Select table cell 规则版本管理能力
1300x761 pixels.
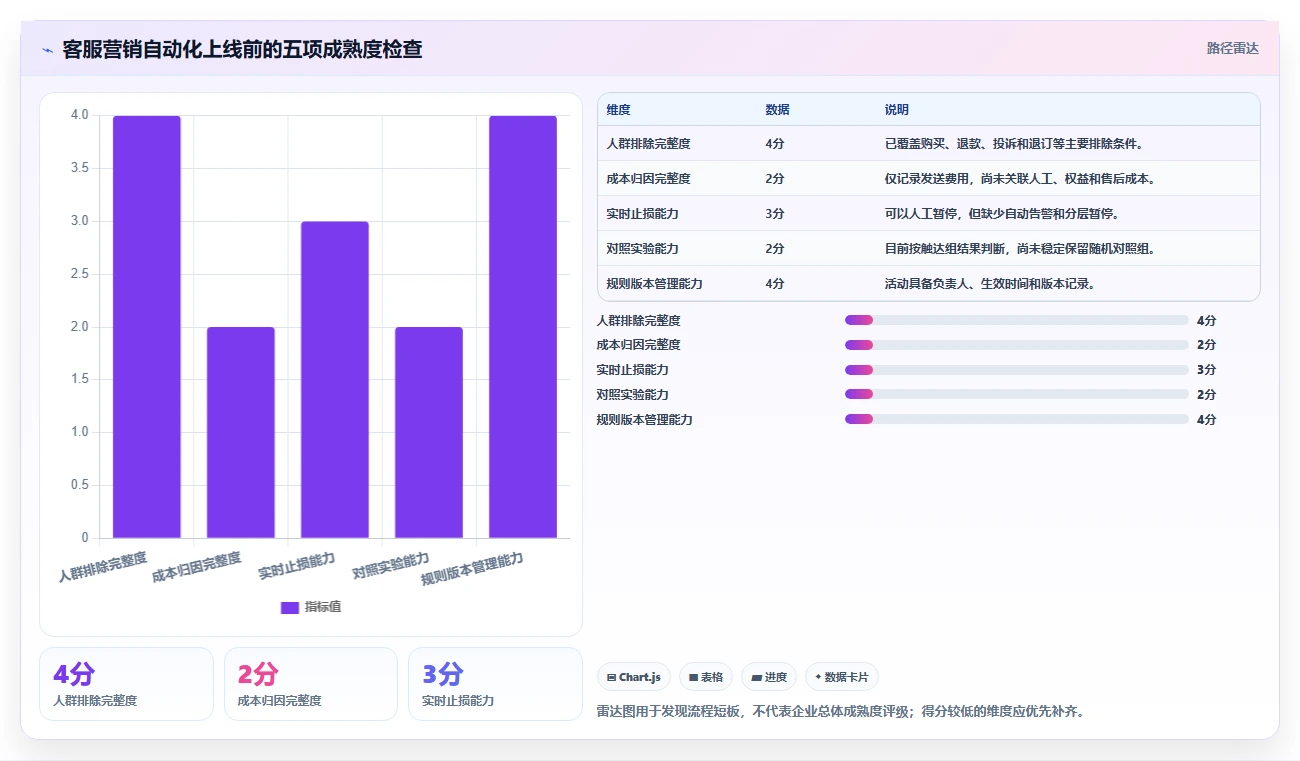(x=654, y=284)
